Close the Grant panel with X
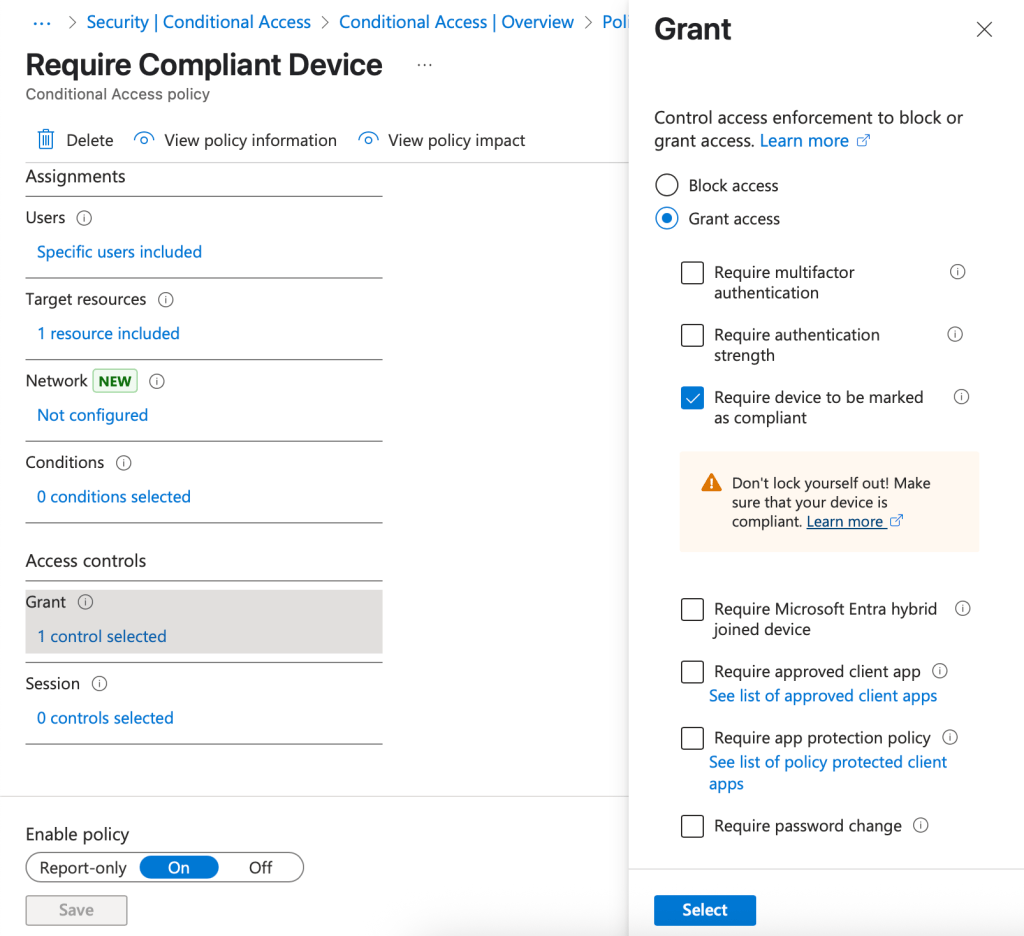Viewport: 1024px width, 936px height. pyautogui.click(x=984, y=30)
